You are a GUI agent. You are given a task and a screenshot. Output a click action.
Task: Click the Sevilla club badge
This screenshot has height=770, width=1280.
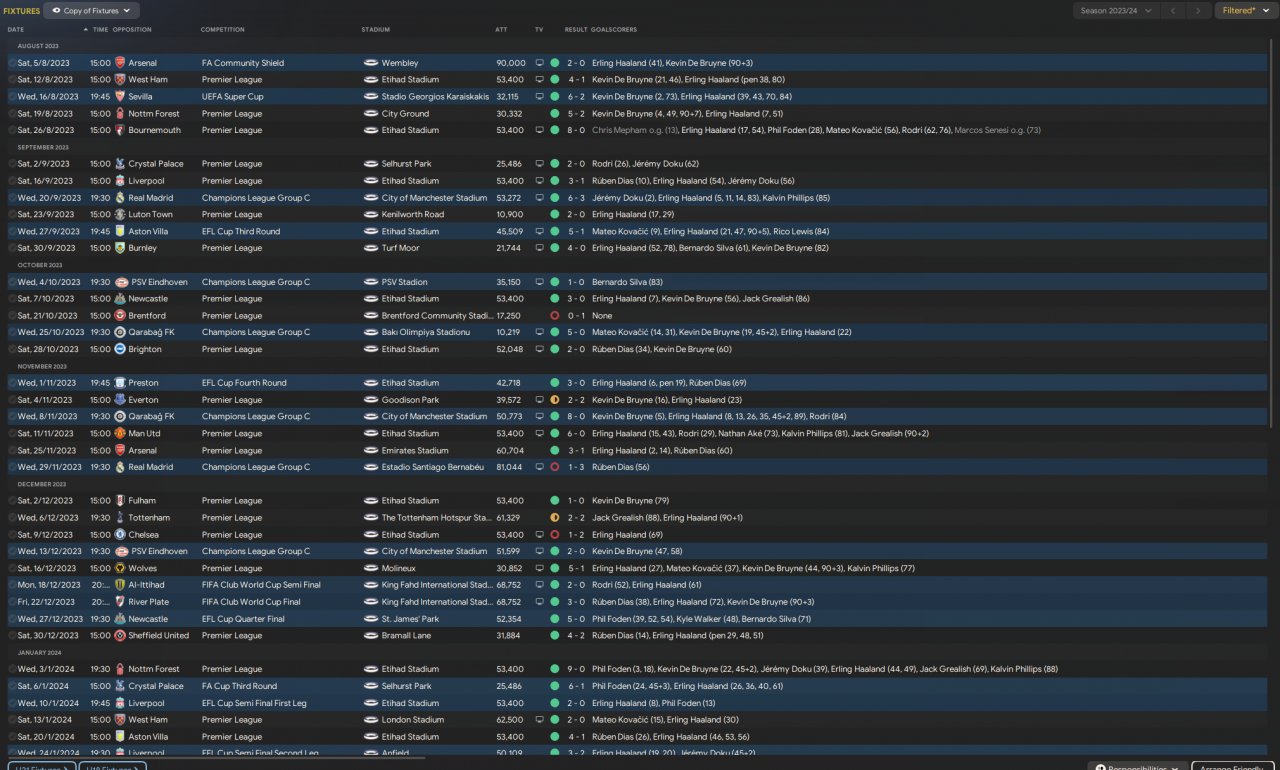[x=120, y=97]
